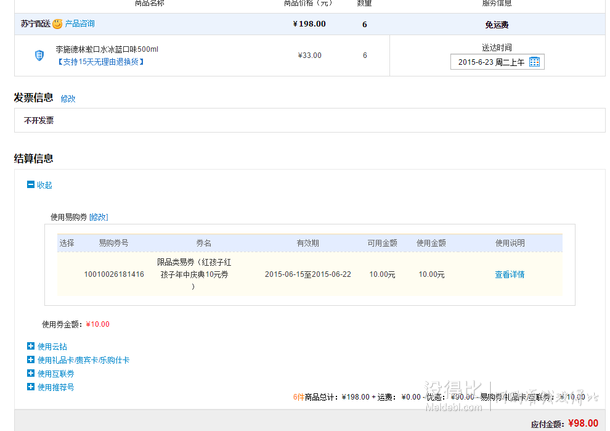
Task: Click the quantity 6 in product row
Action: coord(364,56)
